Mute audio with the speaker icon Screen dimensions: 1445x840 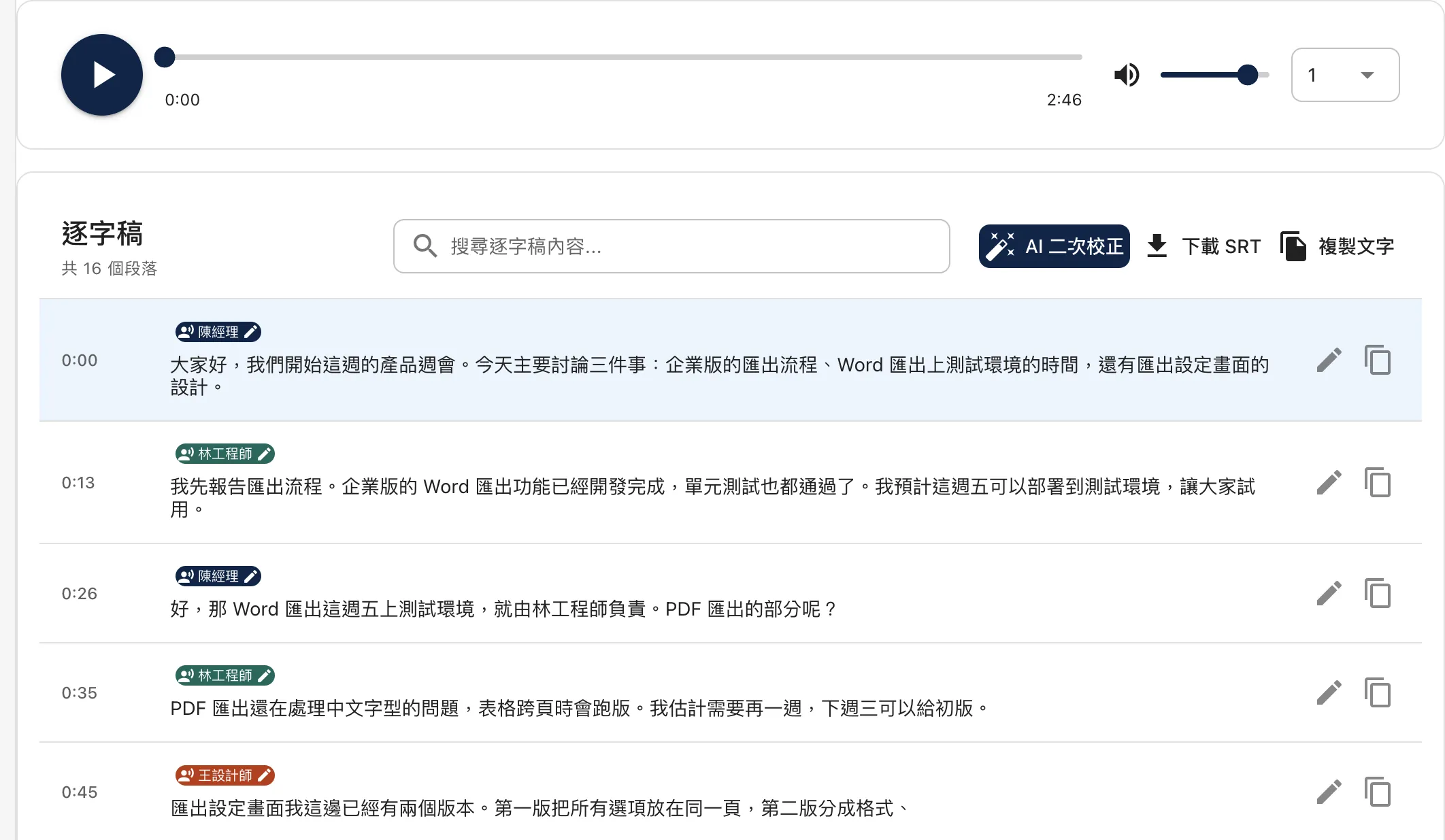1127,75
